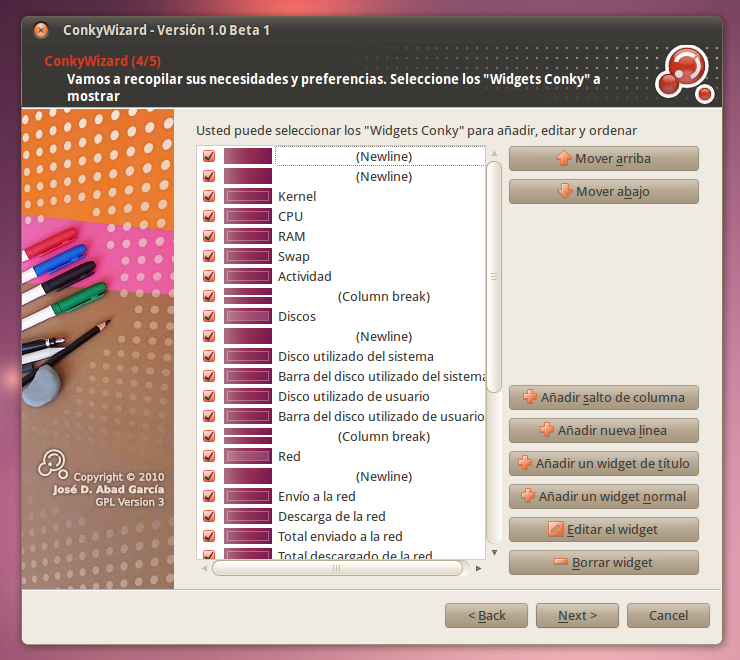Image resolution: width=740 pixels, height=660 pixels.
Task: Cancel the ConkyWizard dialog
Action: click(668, 615)
